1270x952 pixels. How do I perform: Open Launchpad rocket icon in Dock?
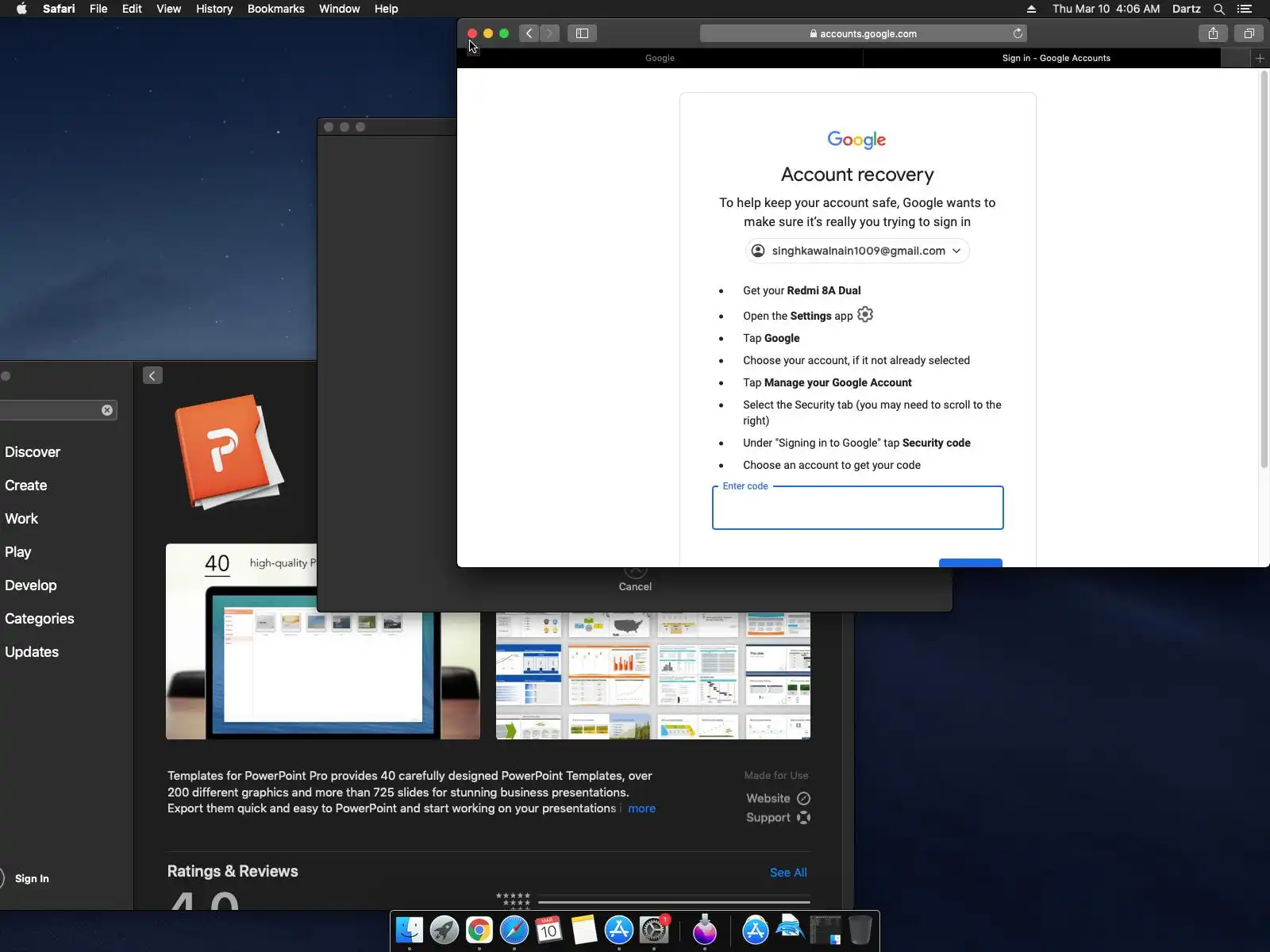[x=444, y=930]
